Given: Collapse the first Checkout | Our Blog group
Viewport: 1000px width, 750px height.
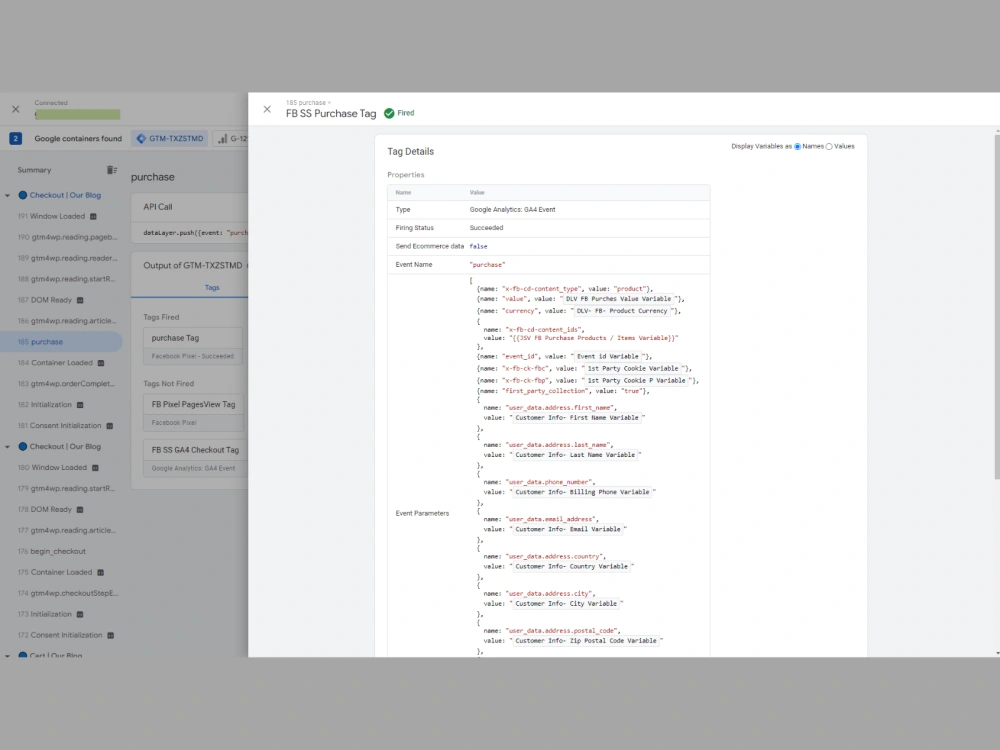Looking at the screenshot, I should click(7, 195).
